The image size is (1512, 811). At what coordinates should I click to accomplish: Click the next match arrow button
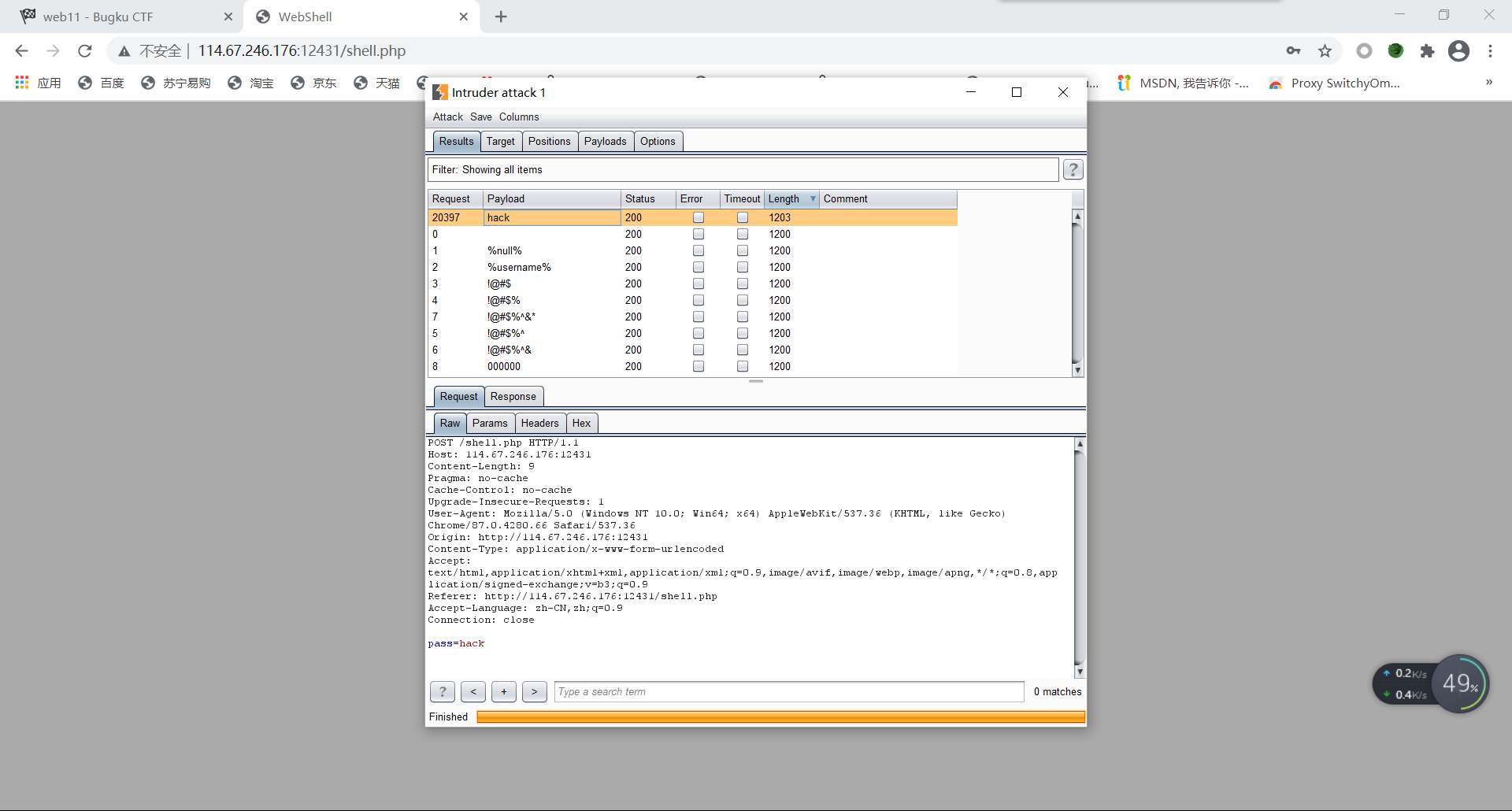pos(534,691)
